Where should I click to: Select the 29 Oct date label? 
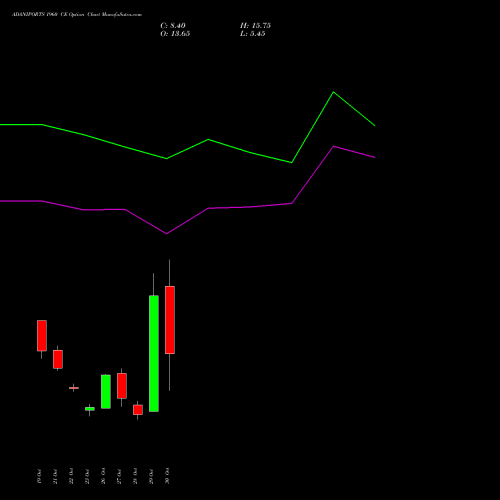click(151, 476)
